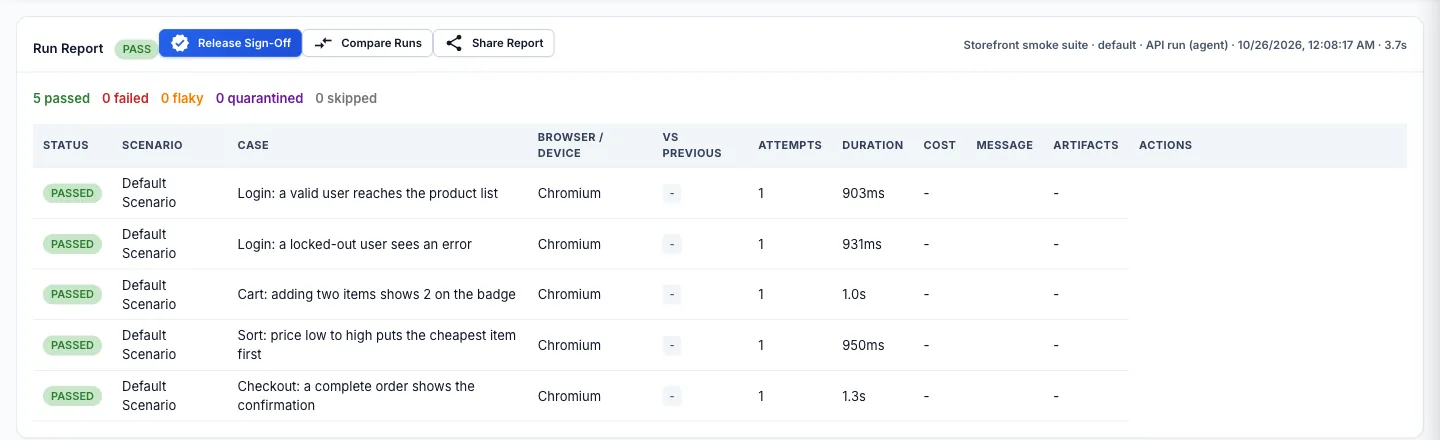Screen dimensions: 1440x440
Task: Click the COST column header
Action: click(940, 145)
